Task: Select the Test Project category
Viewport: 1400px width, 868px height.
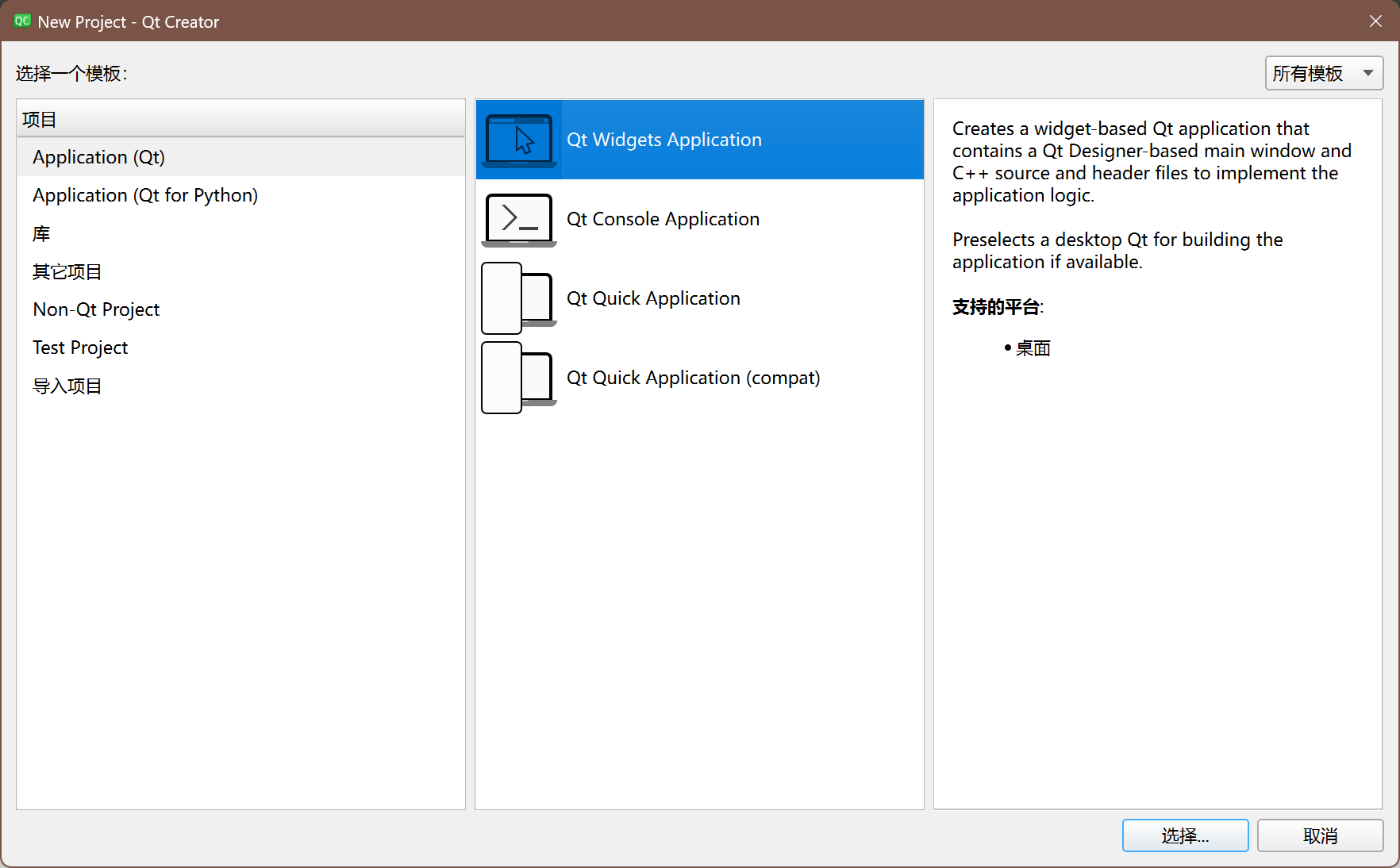Action: pyautogui.click(x=241, y=348)
